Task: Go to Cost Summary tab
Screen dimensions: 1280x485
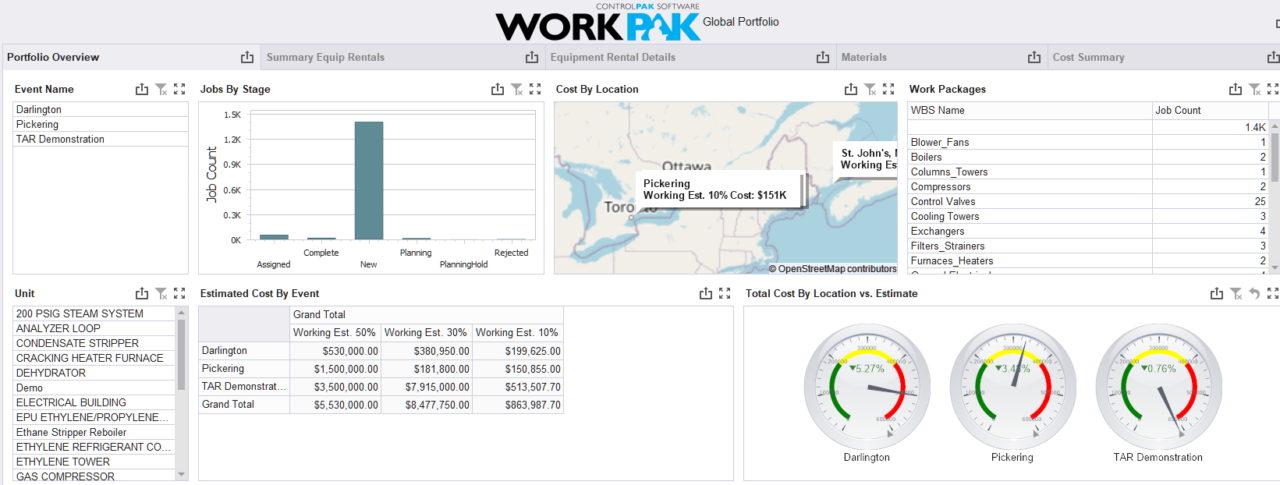Action: (1088, 57)
